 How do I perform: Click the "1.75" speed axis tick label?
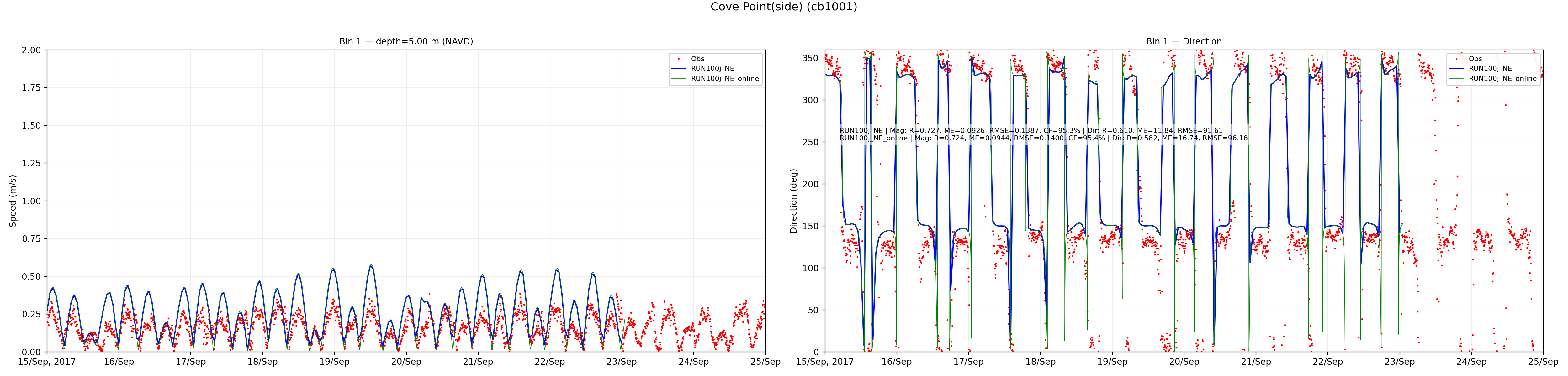pos(32,88)
